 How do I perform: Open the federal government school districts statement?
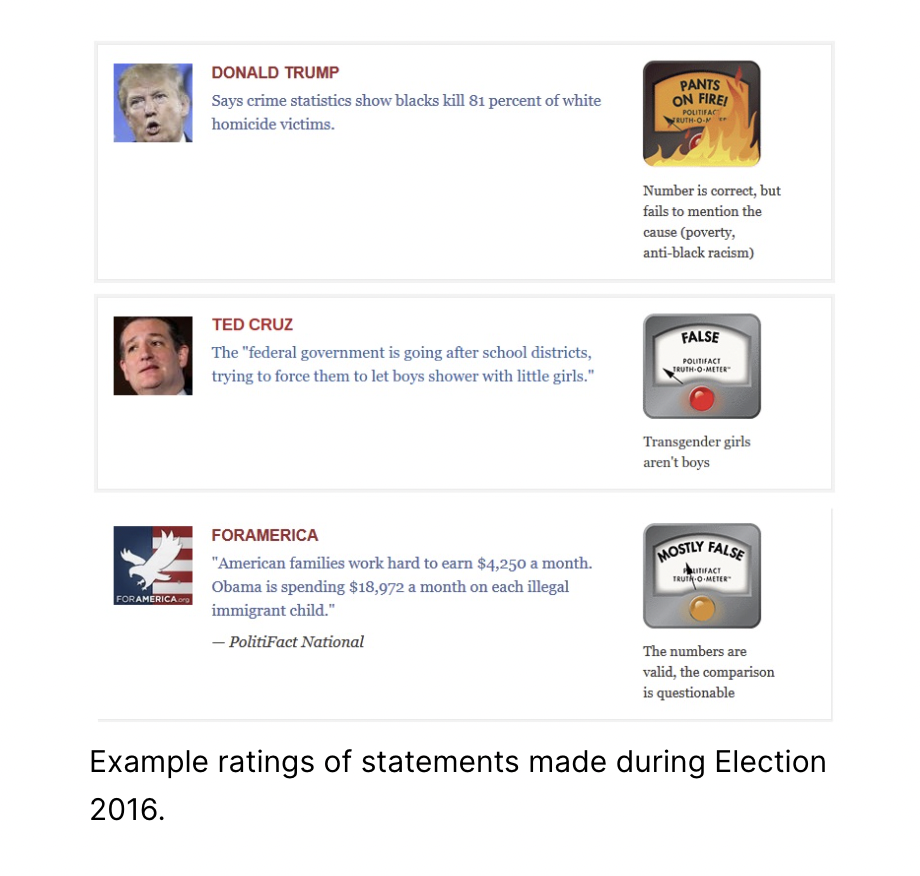(403, 364)
